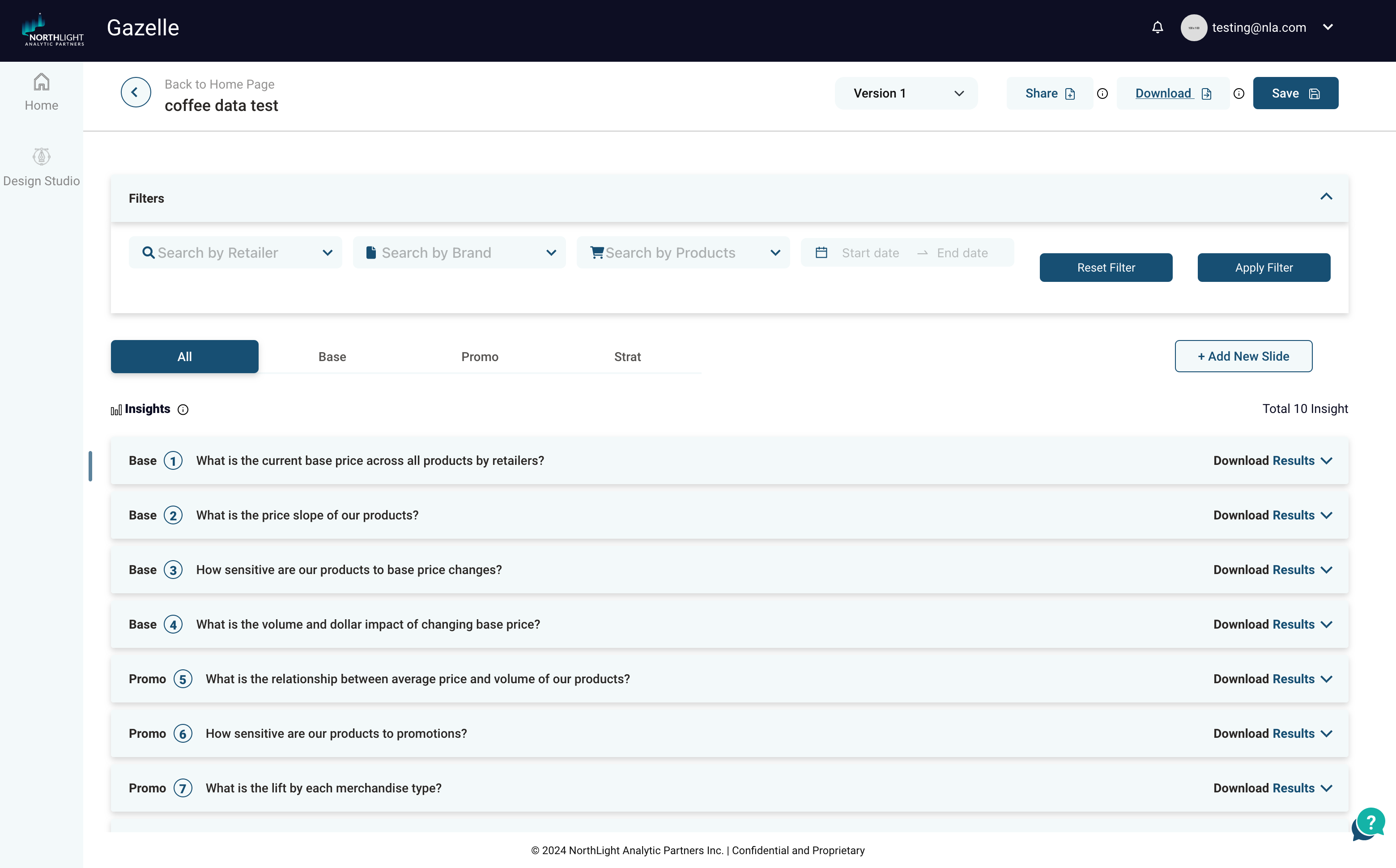Expand the volume and dollar impact insight
1396x868 pixels.
[1326, 625]
